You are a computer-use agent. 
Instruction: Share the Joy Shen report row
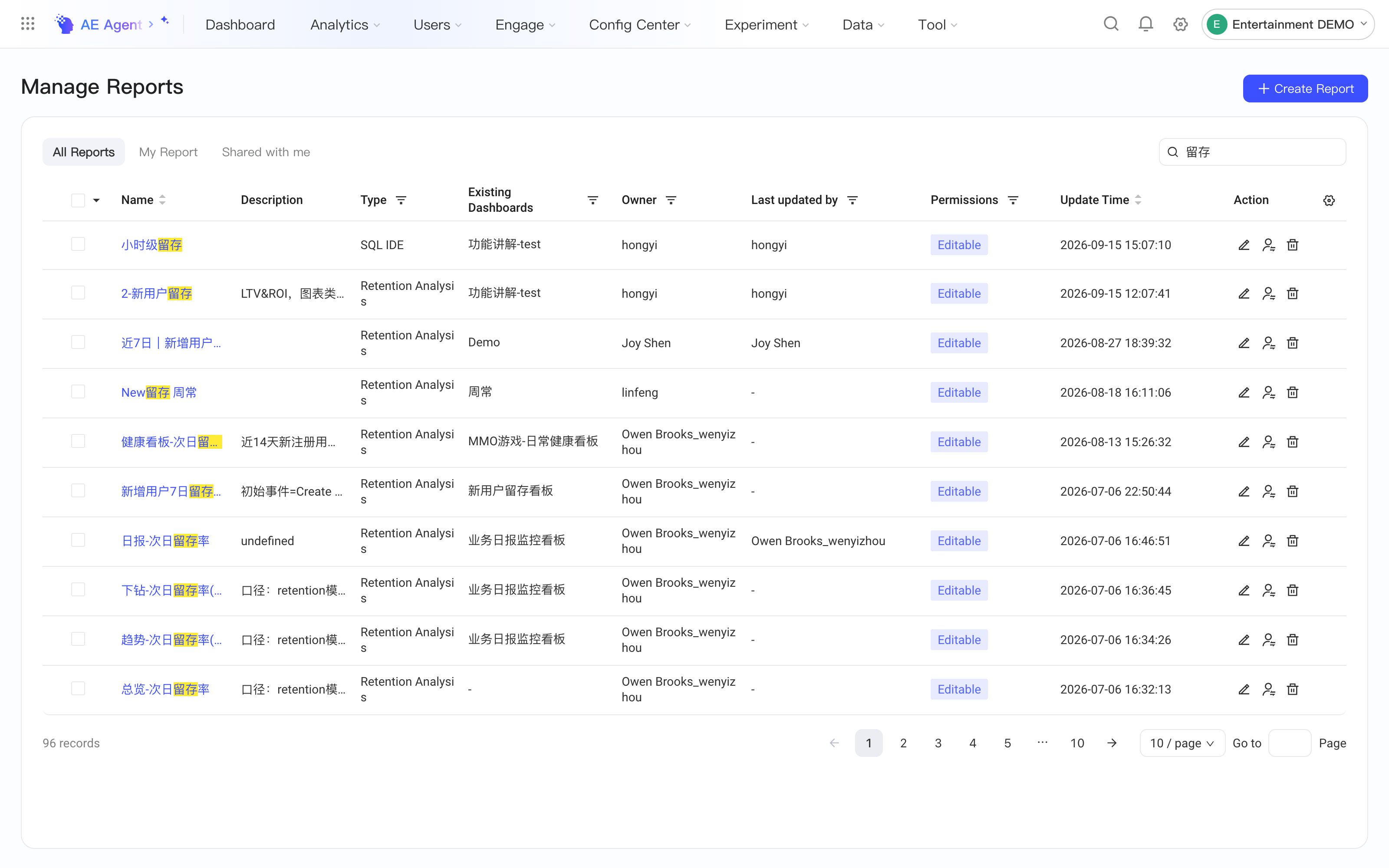[x=1268, y=343]
